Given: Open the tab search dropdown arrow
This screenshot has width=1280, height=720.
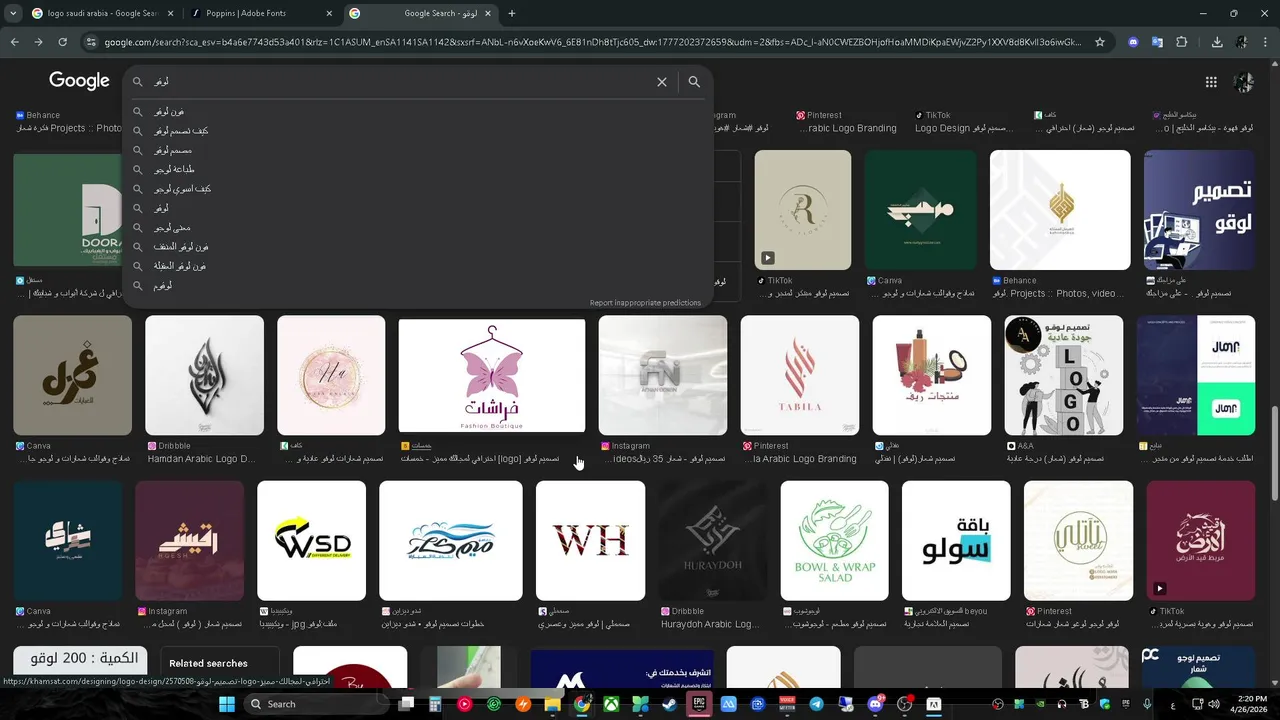Looking at the screenshot, I should pyautogui.click(x=13, y=13).
